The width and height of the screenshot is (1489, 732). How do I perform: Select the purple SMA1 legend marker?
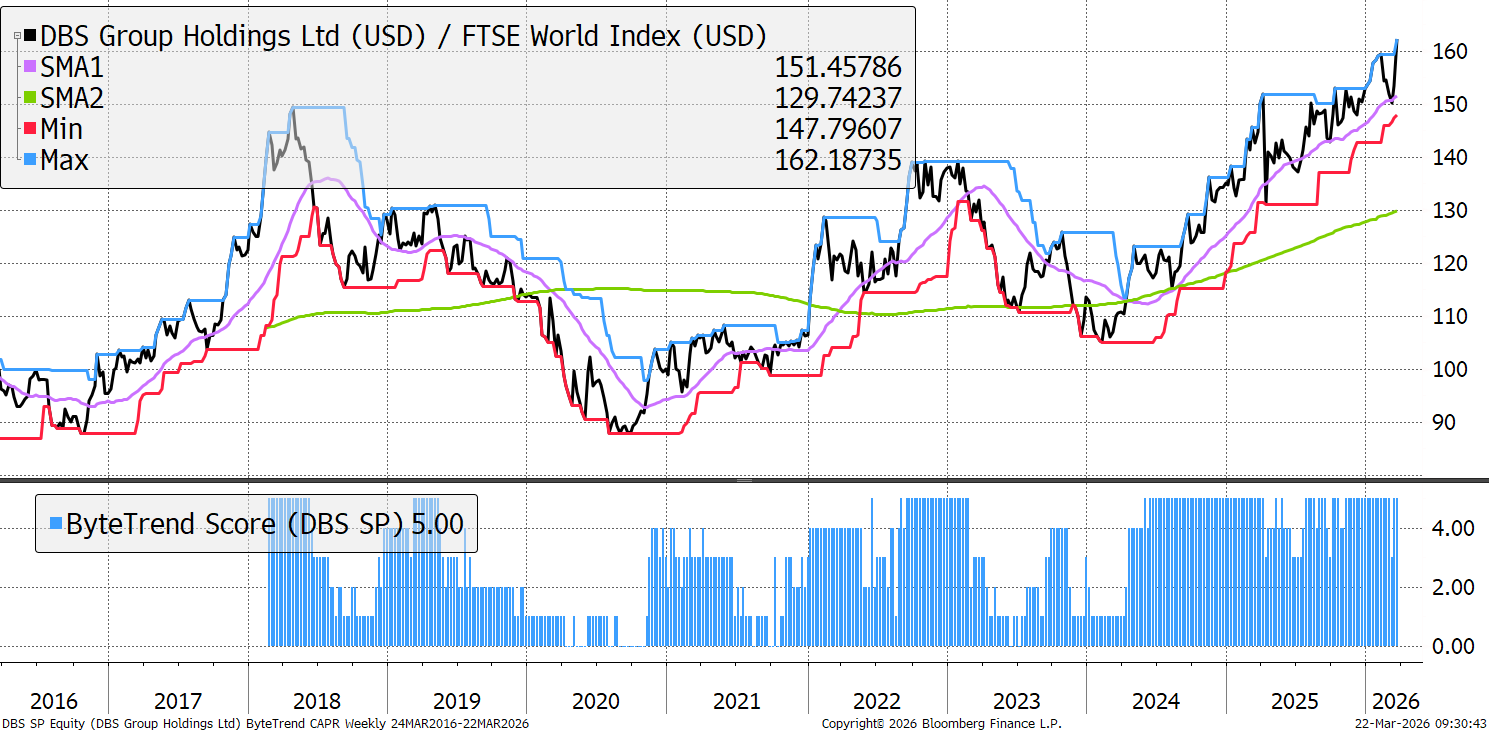pos(32,68)
